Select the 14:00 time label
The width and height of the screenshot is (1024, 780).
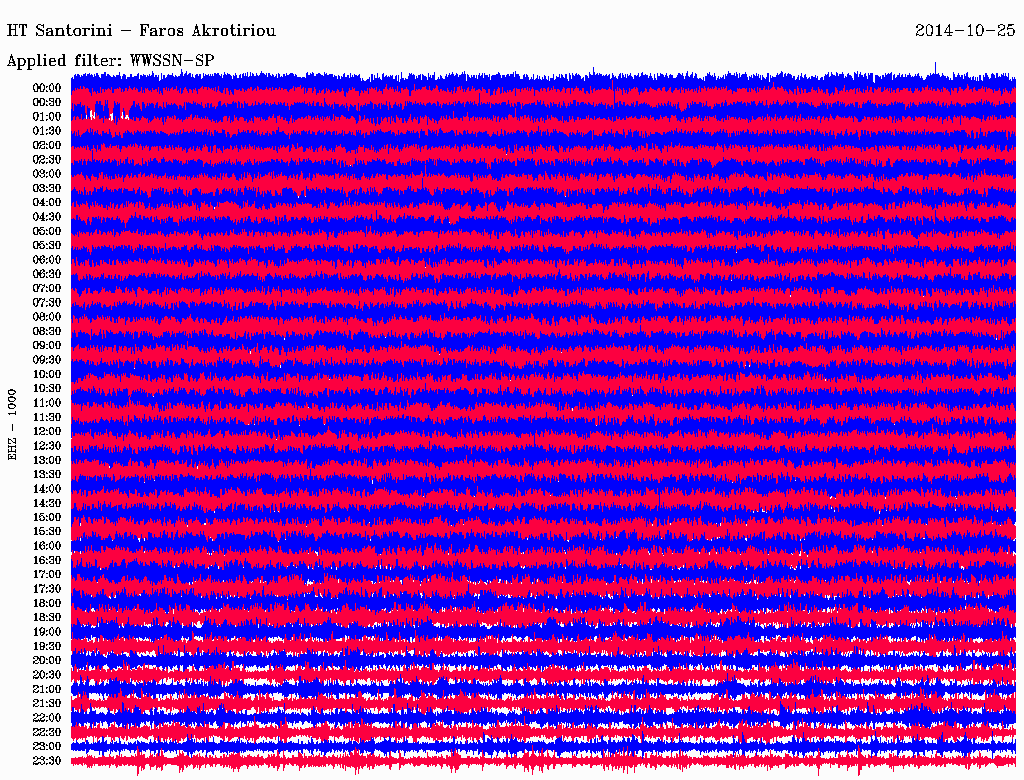click(47, 489)
